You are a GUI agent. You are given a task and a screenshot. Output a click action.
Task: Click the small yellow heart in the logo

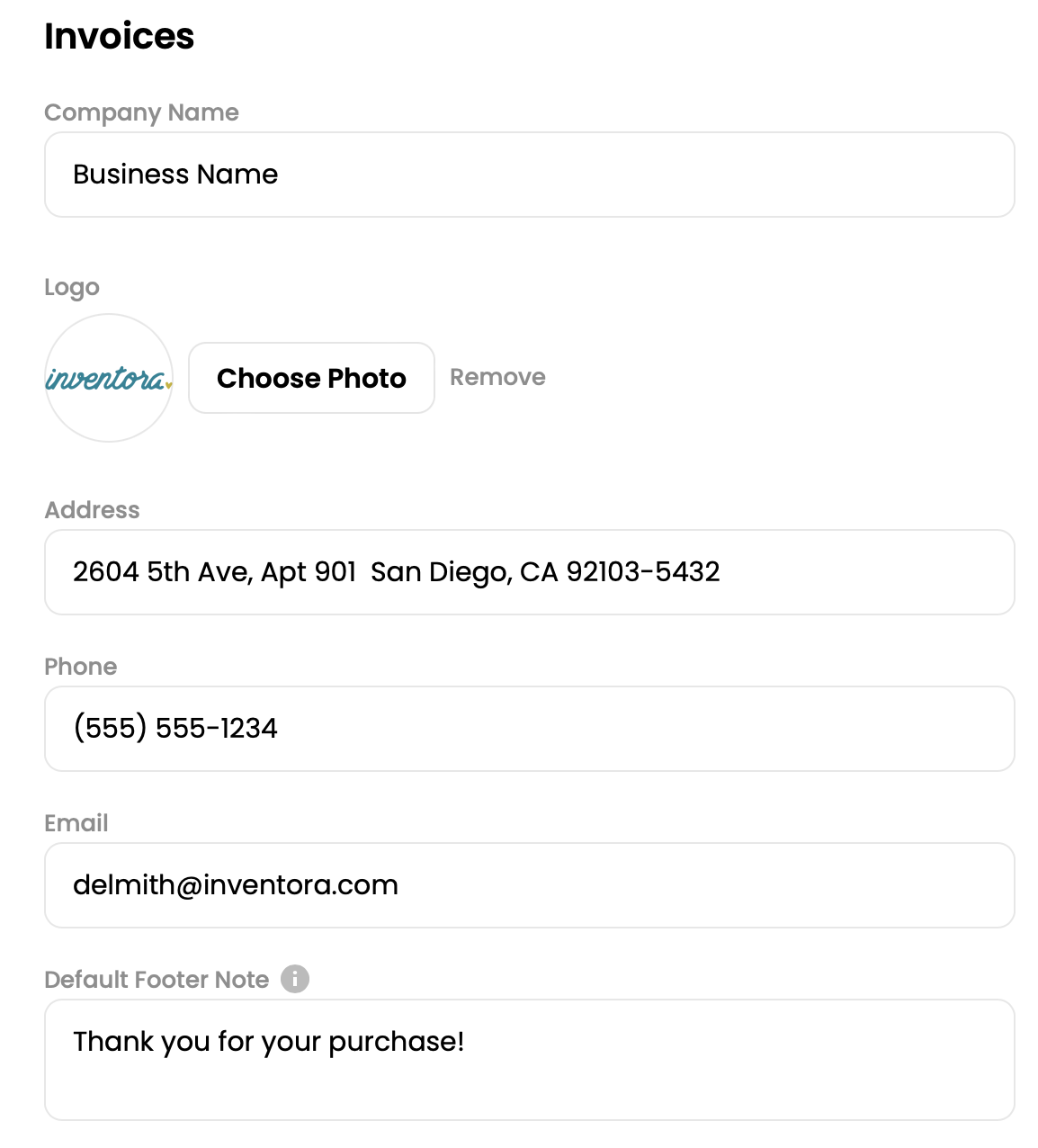[x=168, y=385]
